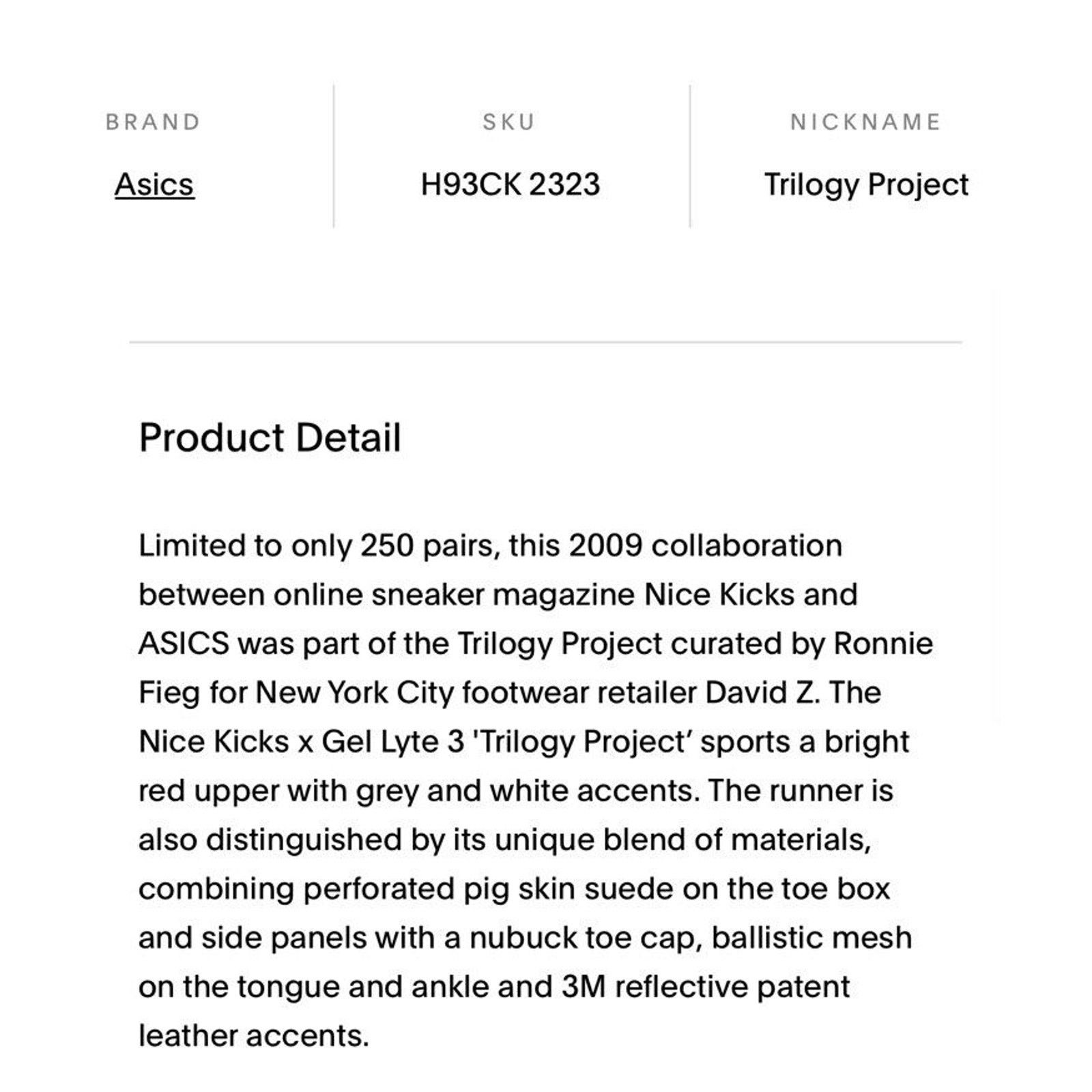1092x1092 pixels.
Task: Click 'unique blend of materials' phrase
Action: tap(682, 840)
